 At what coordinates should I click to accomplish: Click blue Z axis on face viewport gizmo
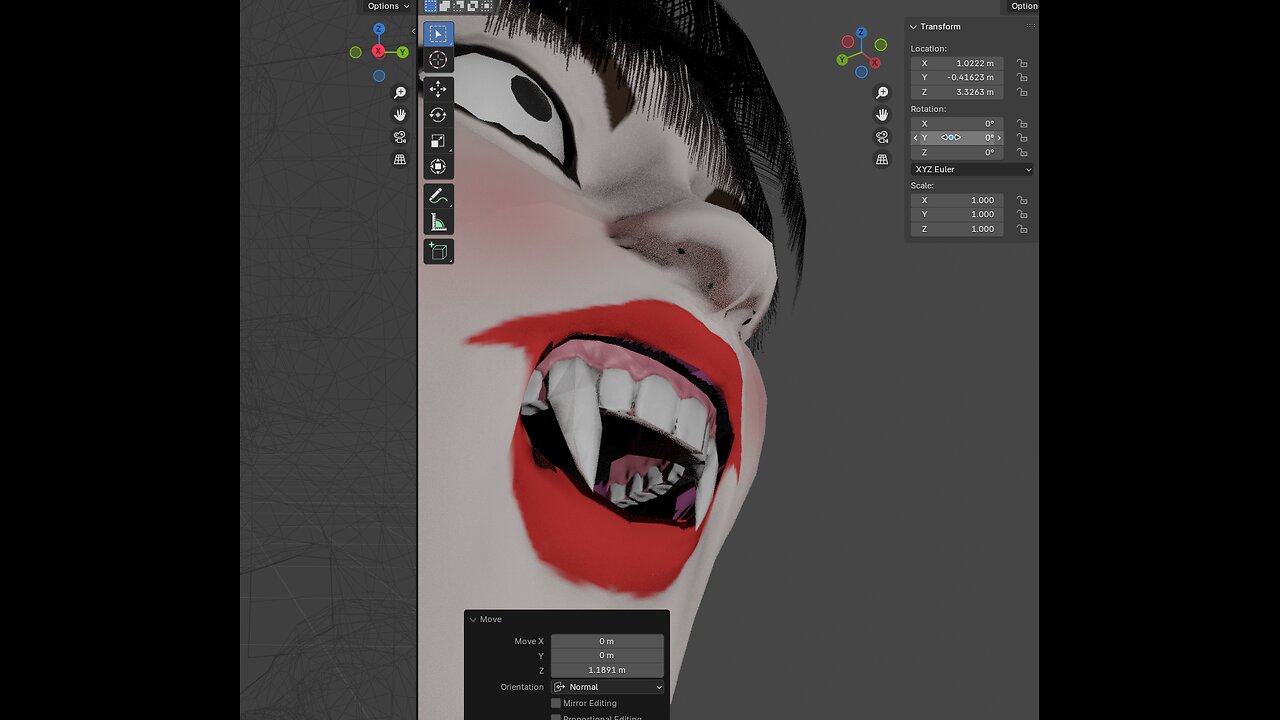point(861,33)
